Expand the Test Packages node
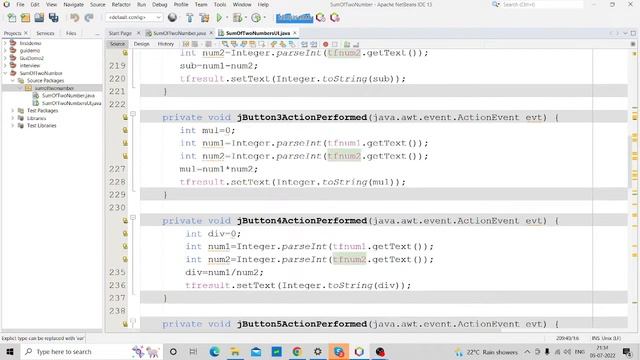This screenshot has height=360, width=640. tap(13, 111)
